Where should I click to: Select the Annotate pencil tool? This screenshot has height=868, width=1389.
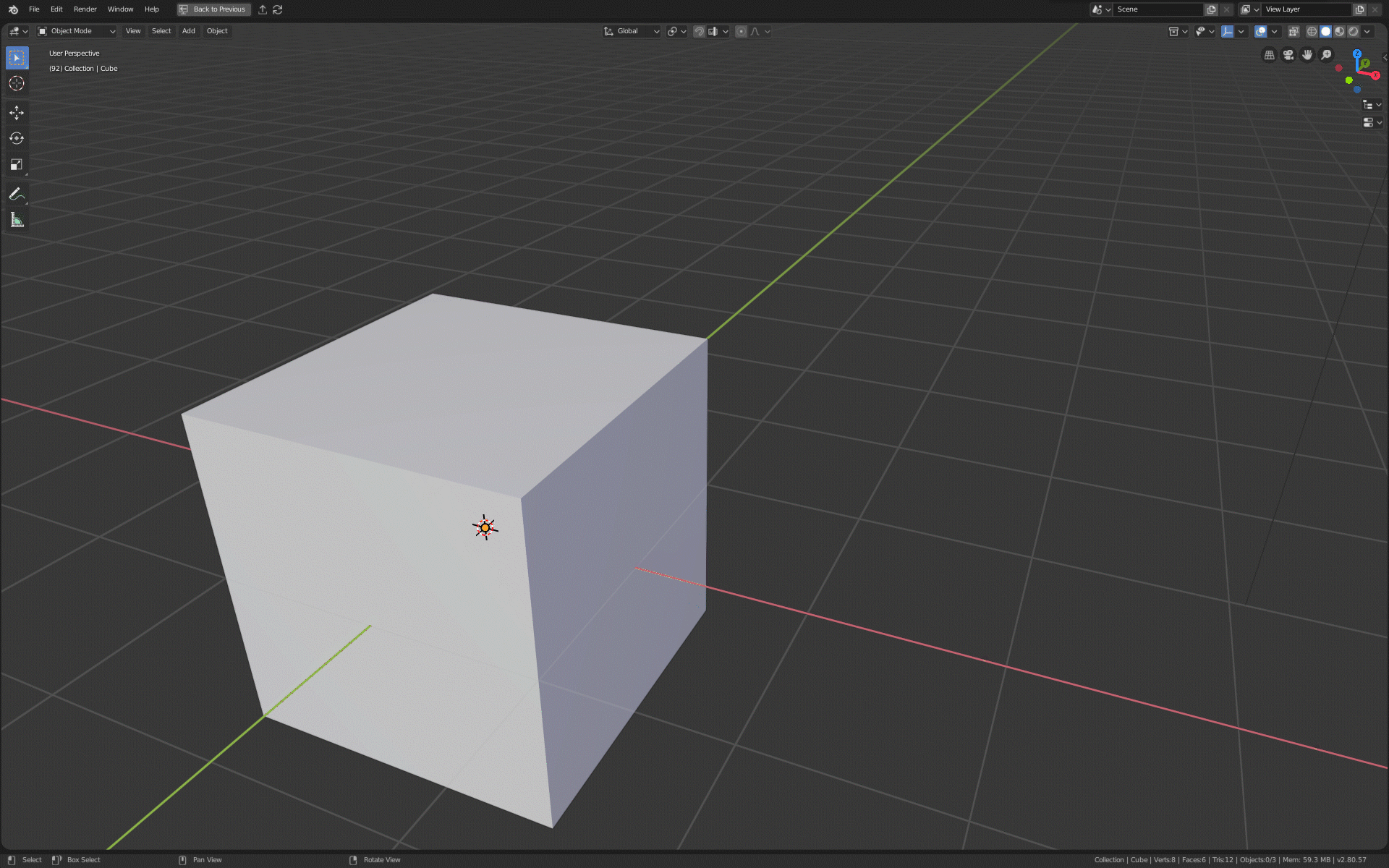pos(17,194)
